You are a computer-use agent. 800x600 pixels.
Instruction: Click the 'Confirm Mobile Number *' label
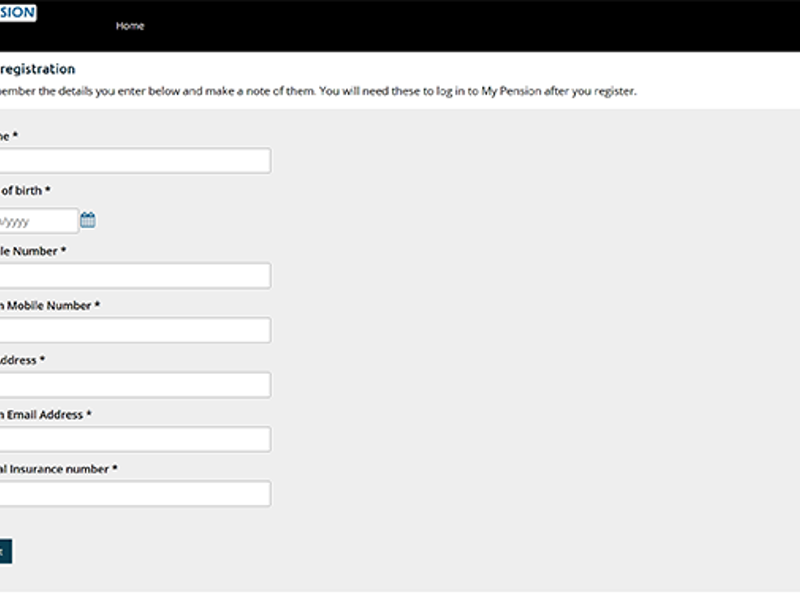pyautogui.click(x=50, y=305)
